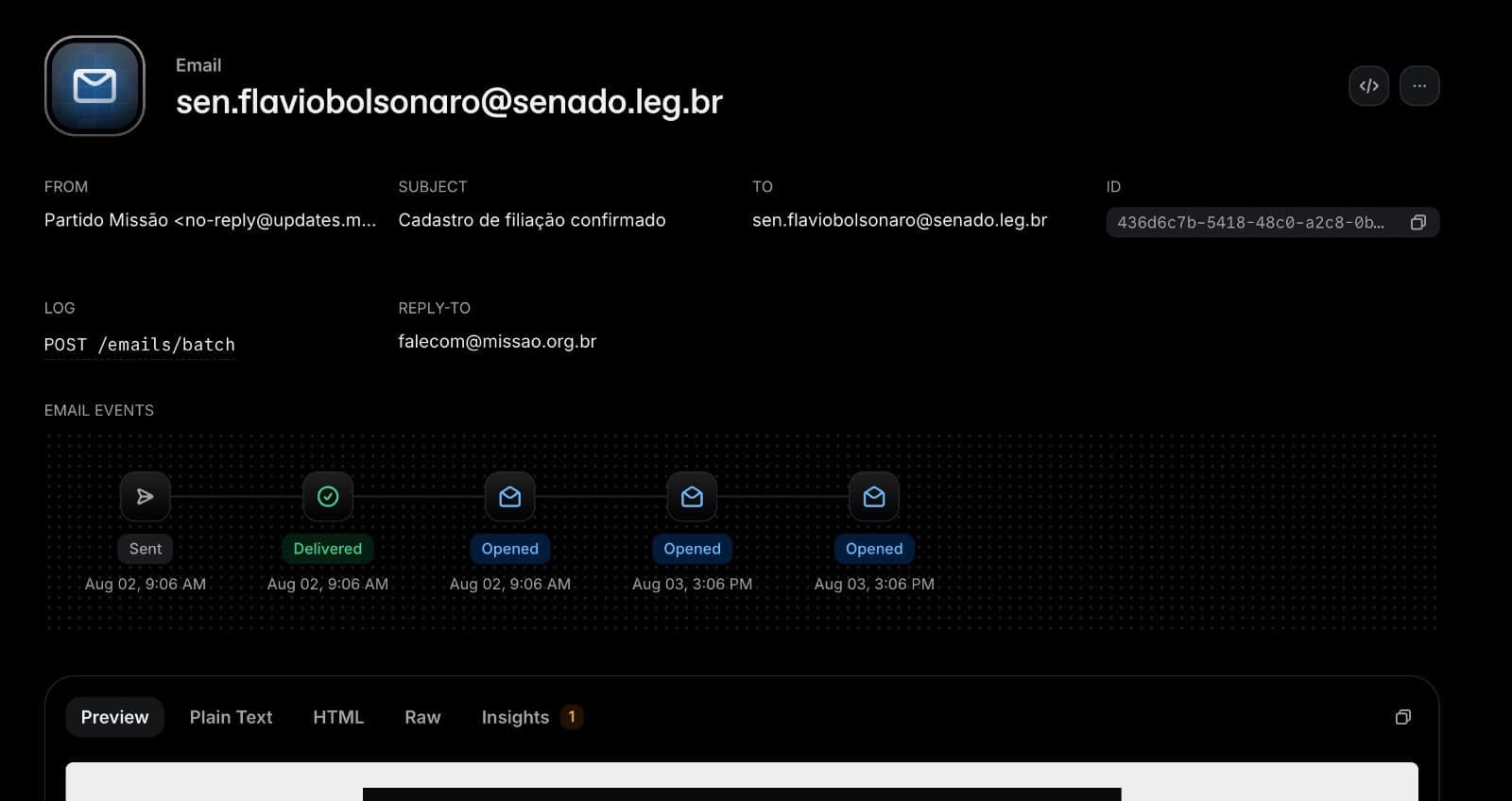Click Sent timestamp Aug 02, 9:06 AM

146,584
